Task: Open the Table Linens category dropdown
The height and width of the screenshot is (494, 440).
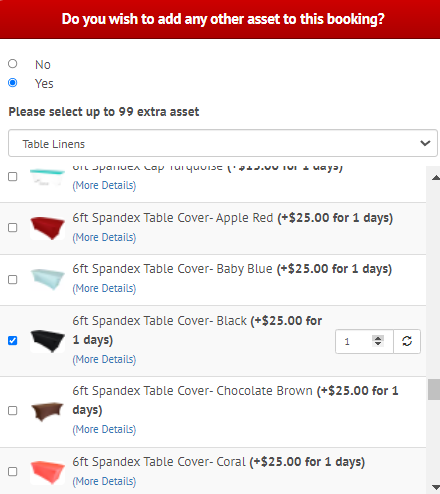Action: 223,143
